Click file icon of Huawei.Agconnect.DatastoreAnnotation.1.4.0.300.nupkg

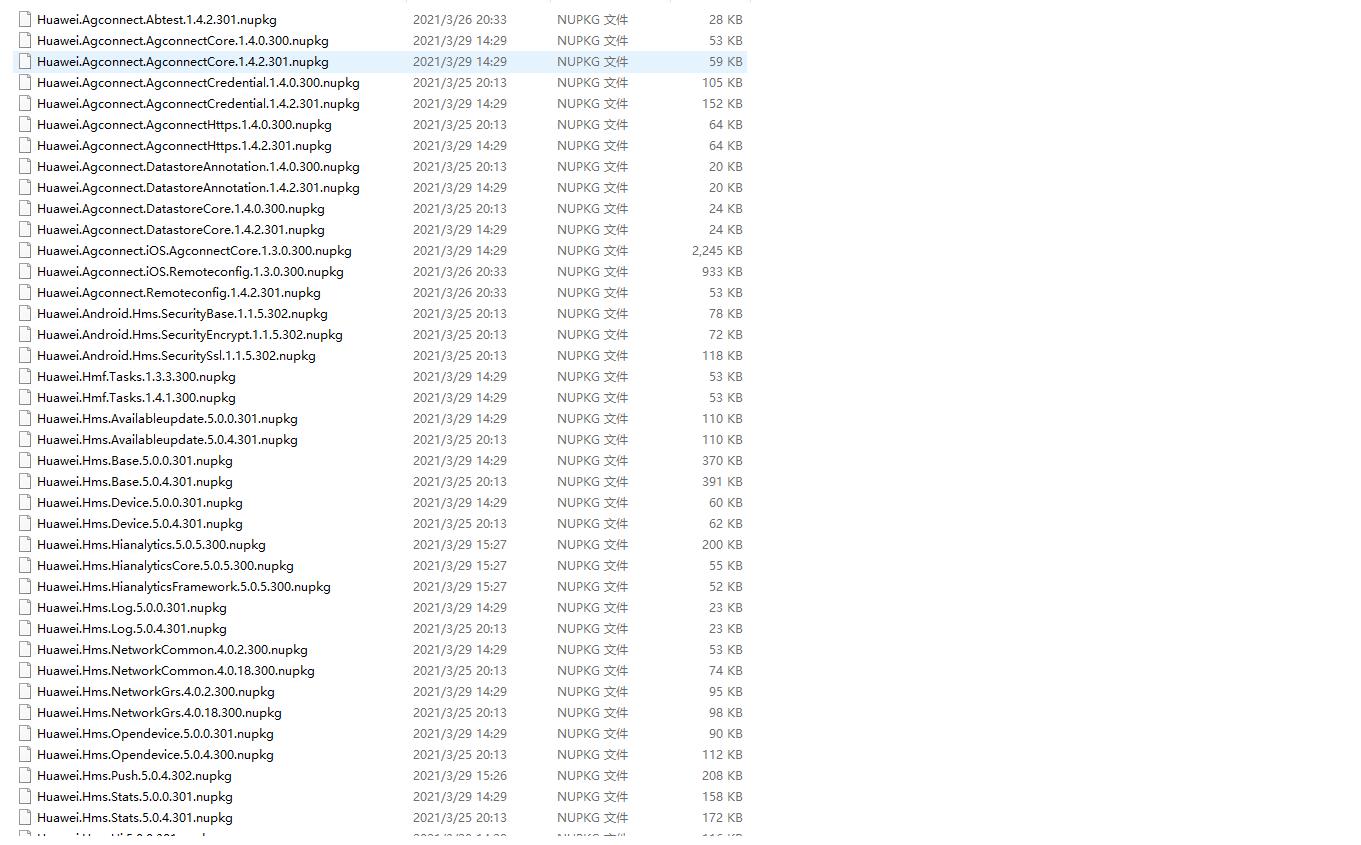click(25, 166)
